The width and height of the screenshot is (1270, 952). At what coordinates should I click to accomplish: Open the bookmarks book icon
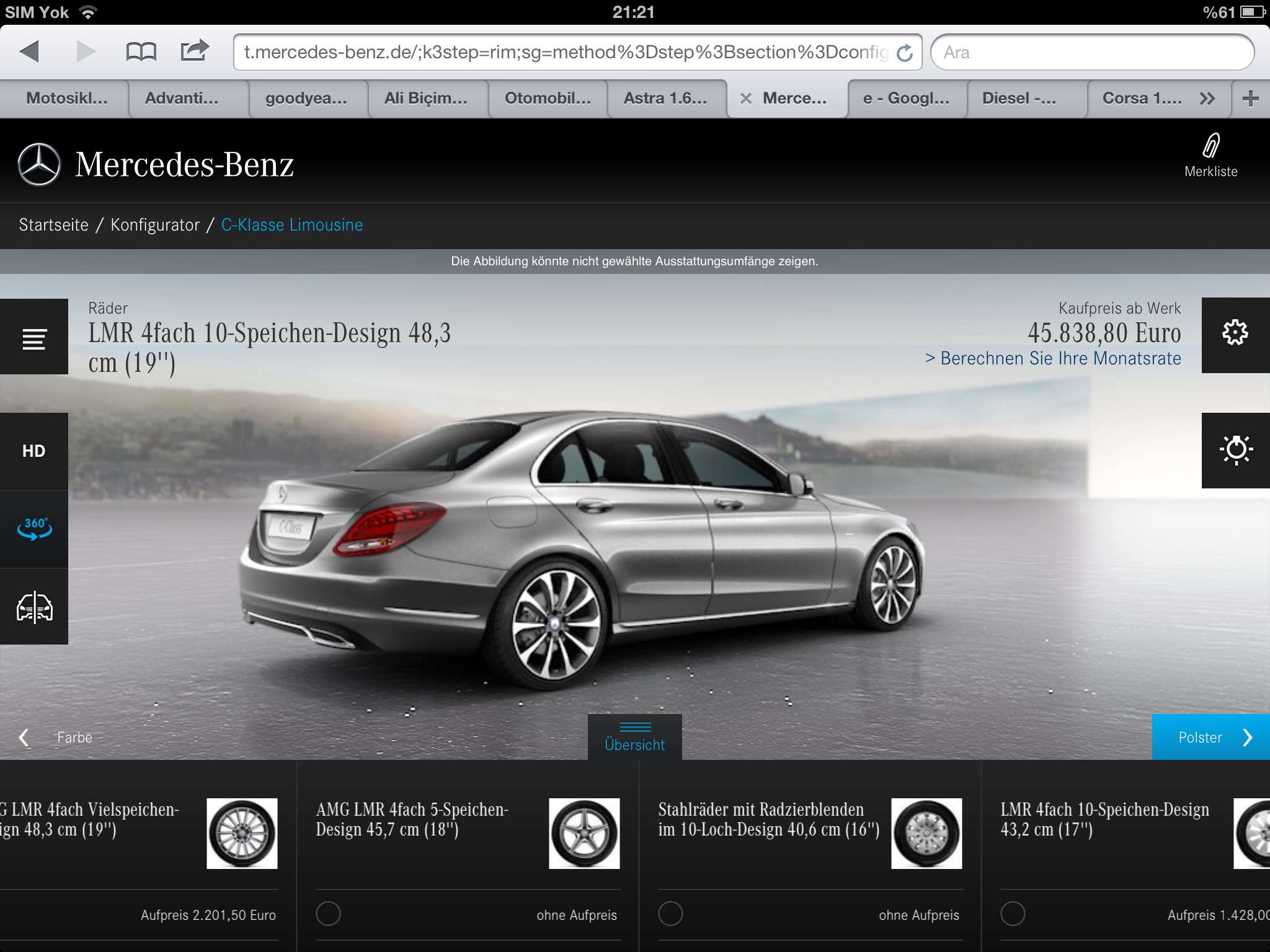141,51
